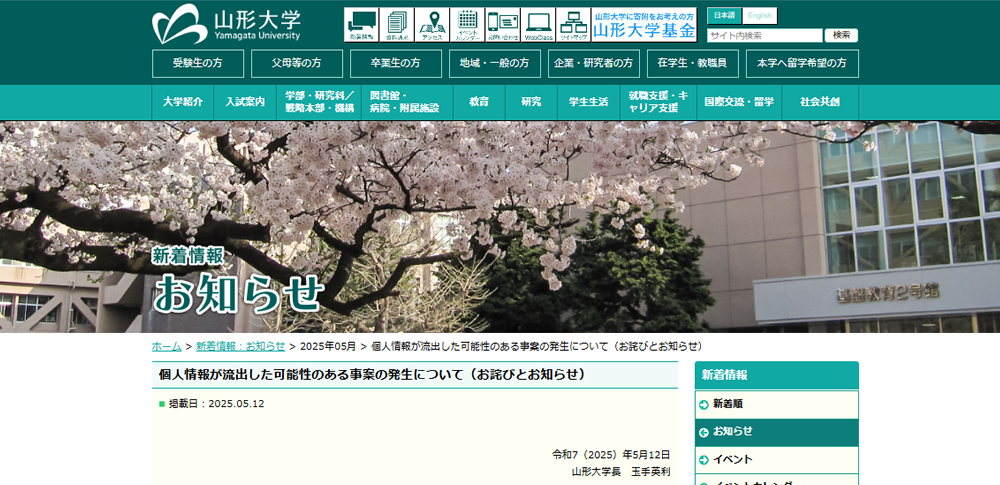Image resolution: width=1000 pixels, height=485 pixels.
Task: Focus the サイト内検索 search field
Action: coord(765,36)
